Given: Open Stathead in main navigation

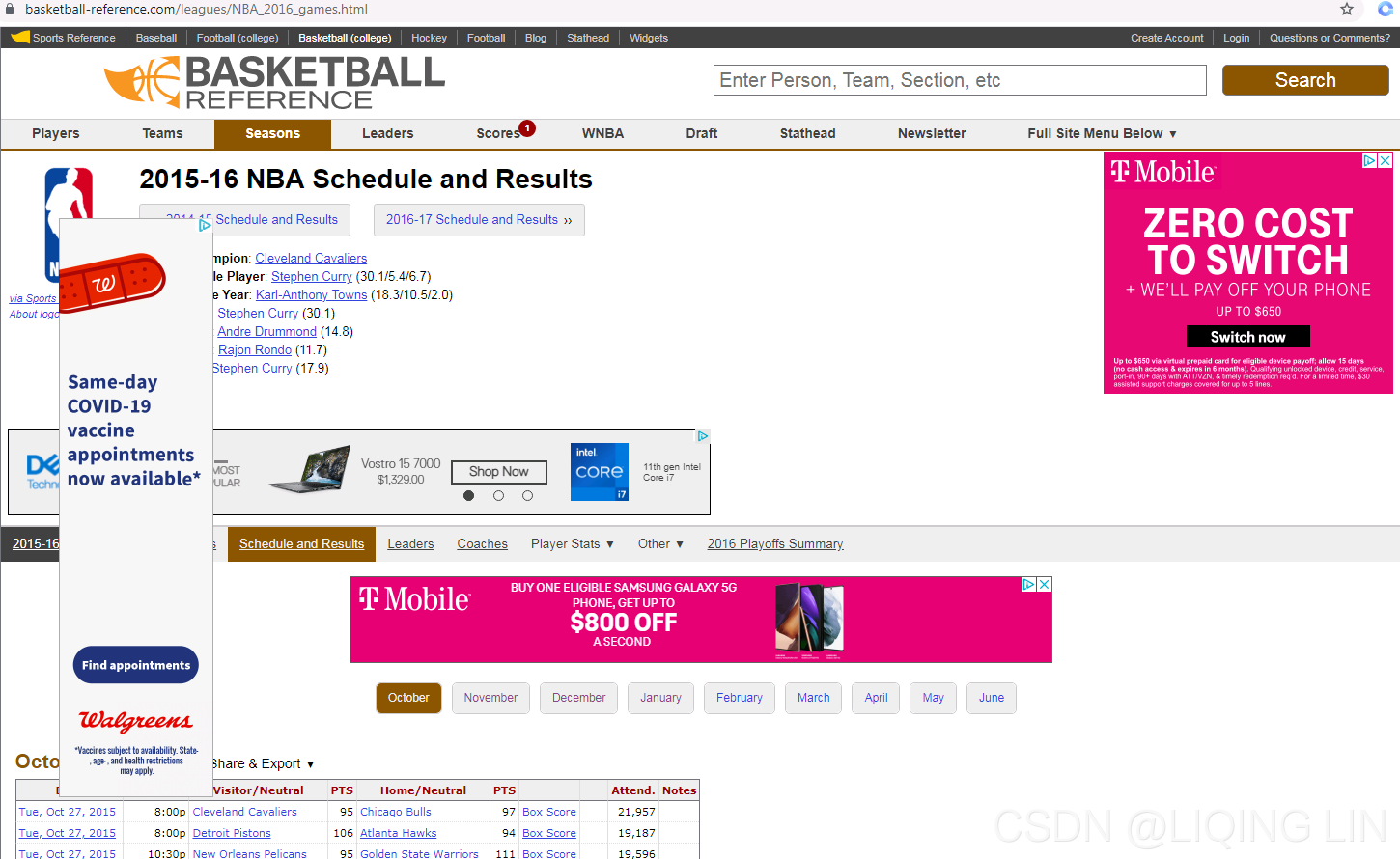Looking at the screenshot, I should pyautogui.click(x=808, y=134).
